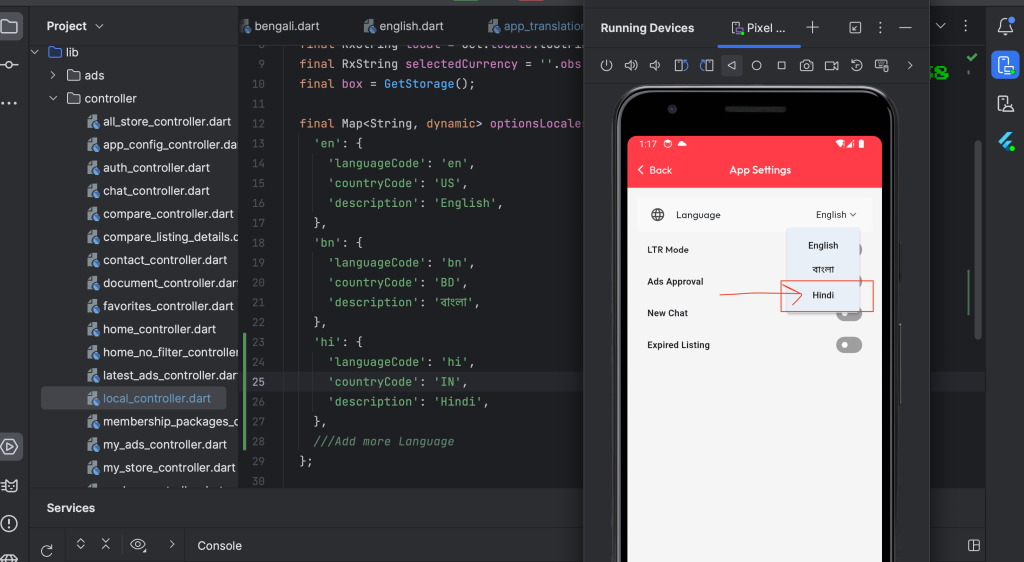The width and height of the screenshot is (1024, 562).
Task: Open the cat-shaped Logcat tool icon
Action: [9, 486]
